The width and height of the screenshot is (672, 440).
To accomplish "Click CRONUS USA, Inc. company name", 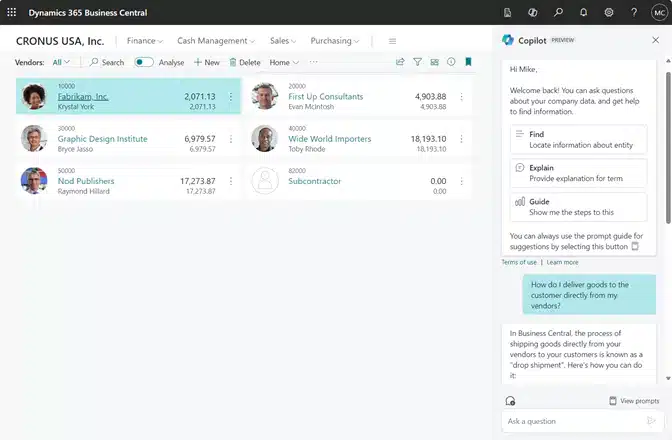I will coord(60,41).
